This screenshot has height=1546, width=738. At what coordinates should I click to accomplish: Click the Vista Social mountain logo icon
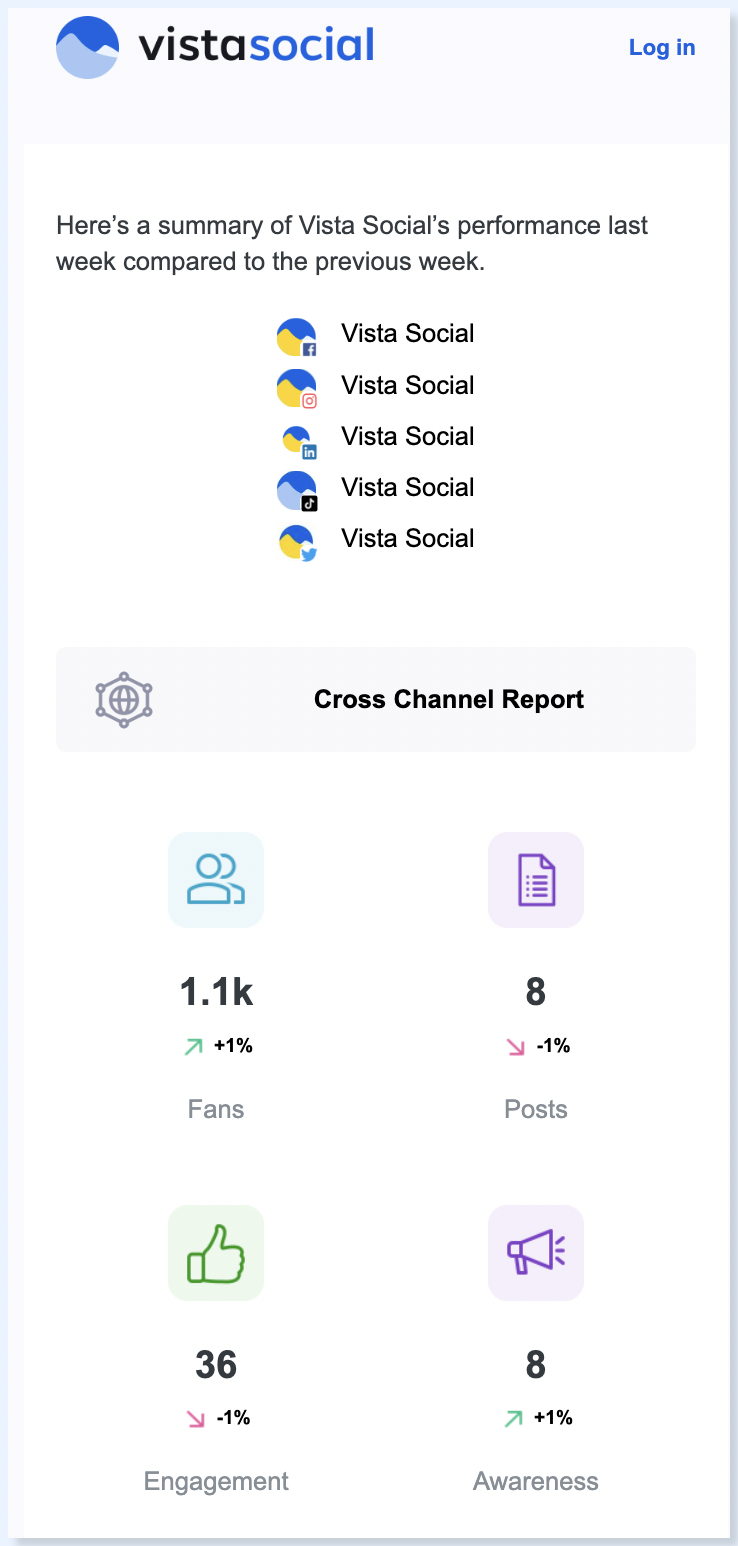[87, 47]
